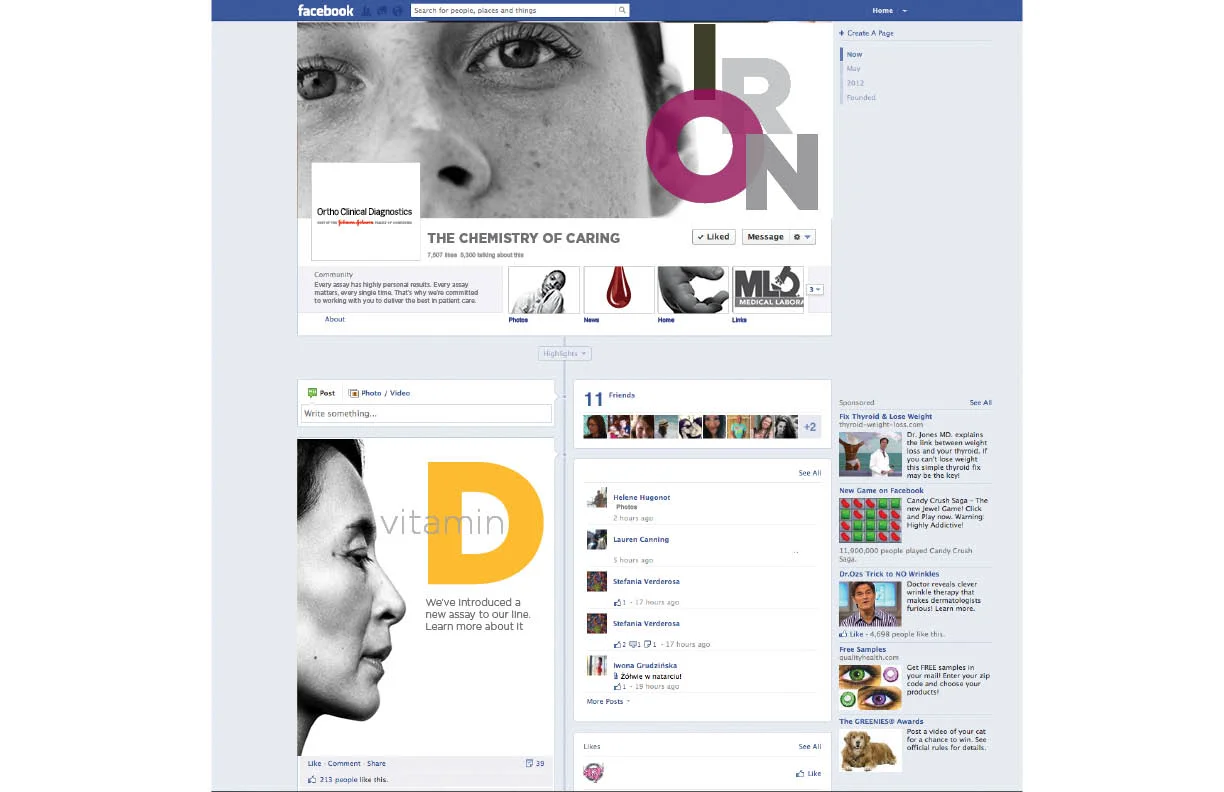Image resolution: width=1224 pixels, height=792 pixels.
Task: Jump to Now in the timeline
Action: coord(854,54)
